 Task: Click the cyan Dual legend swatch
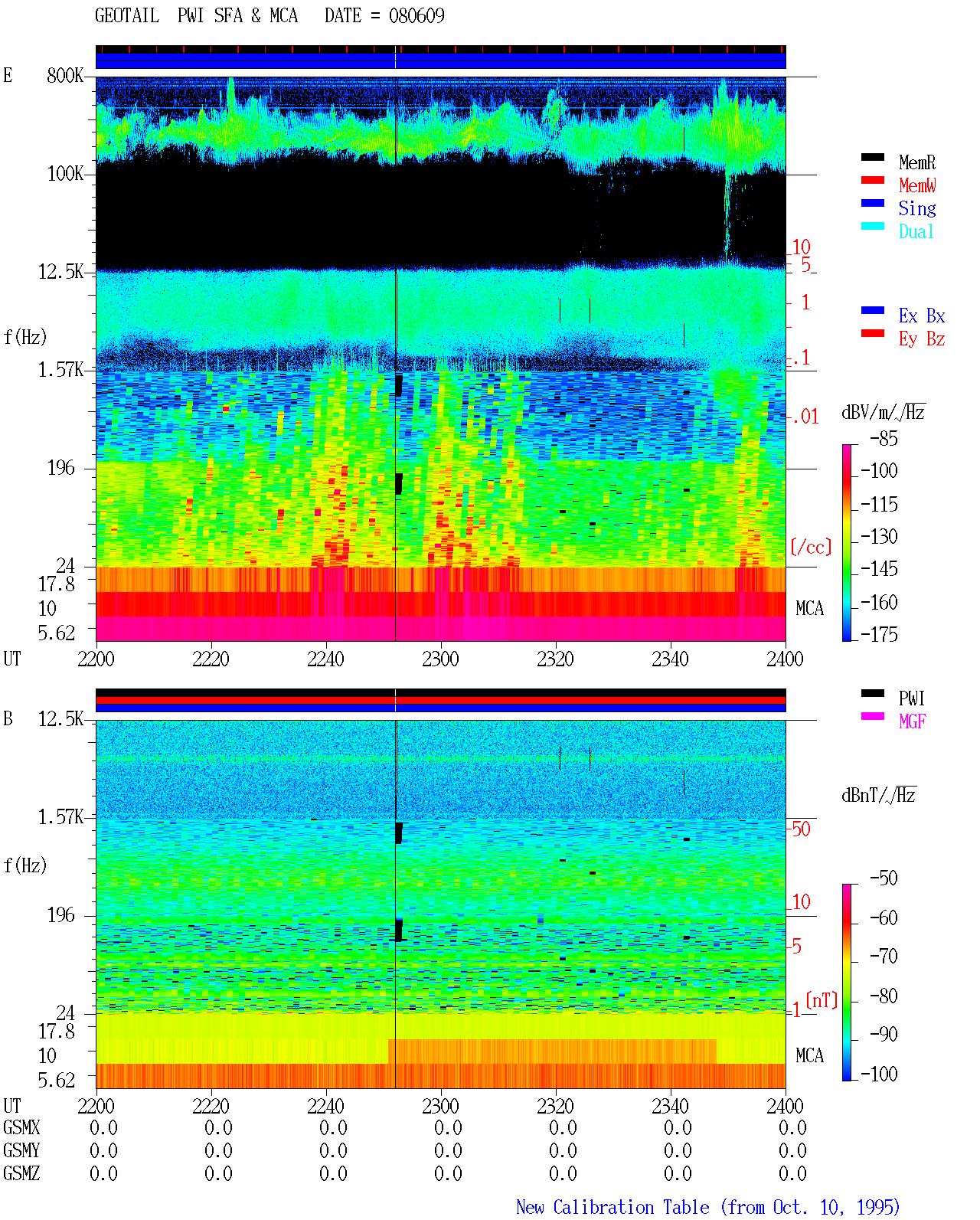coord(873,227)
